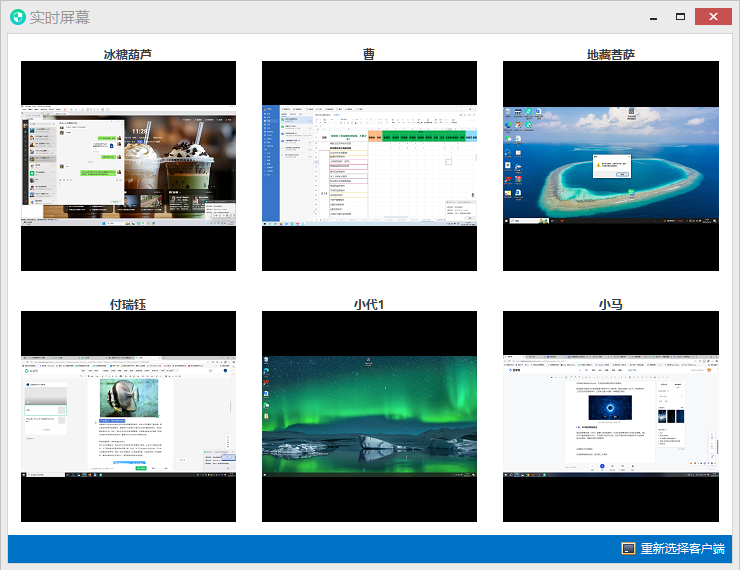Minimize the 实时屏幕 window

pyautogui.click(x=653, y=17)
